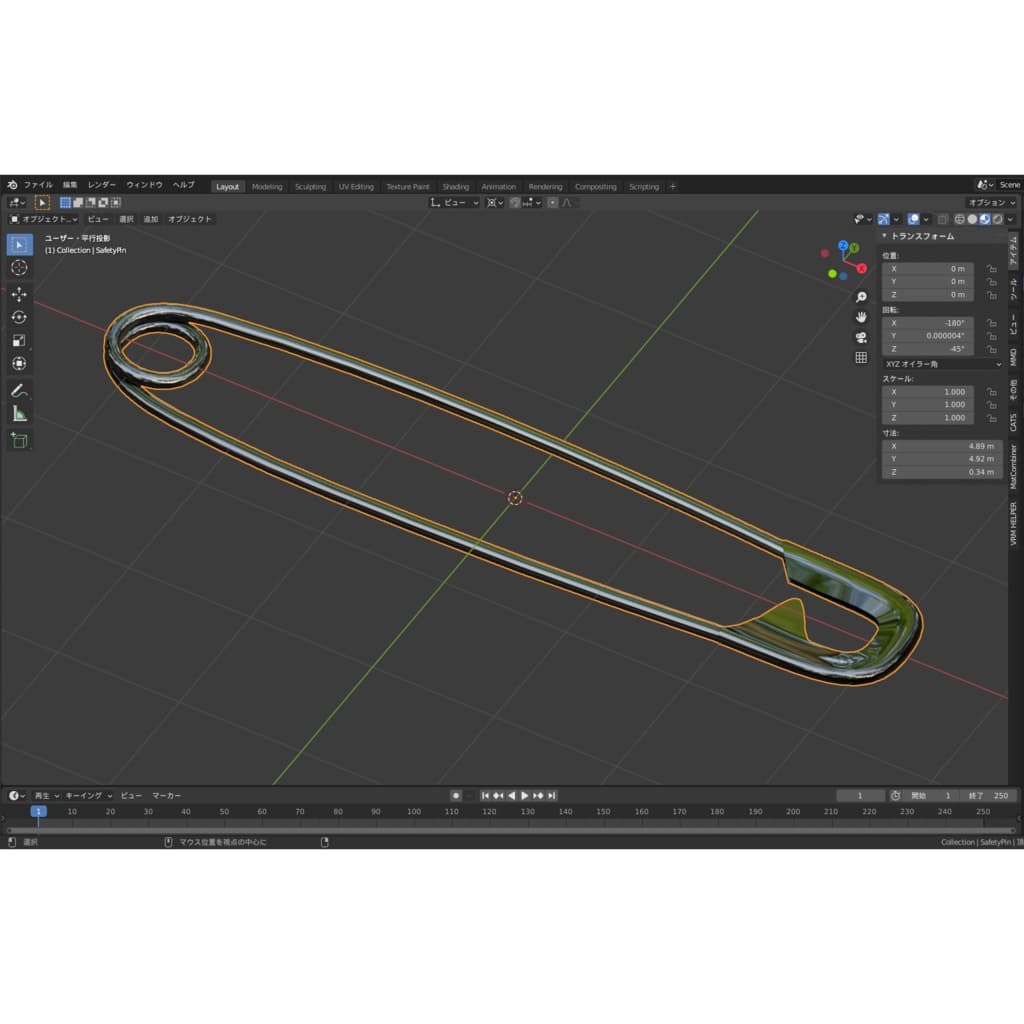Toggle preview range clock icon in timeline
This screenshot has height=1024, width=1024.
(x=895, y=795)
